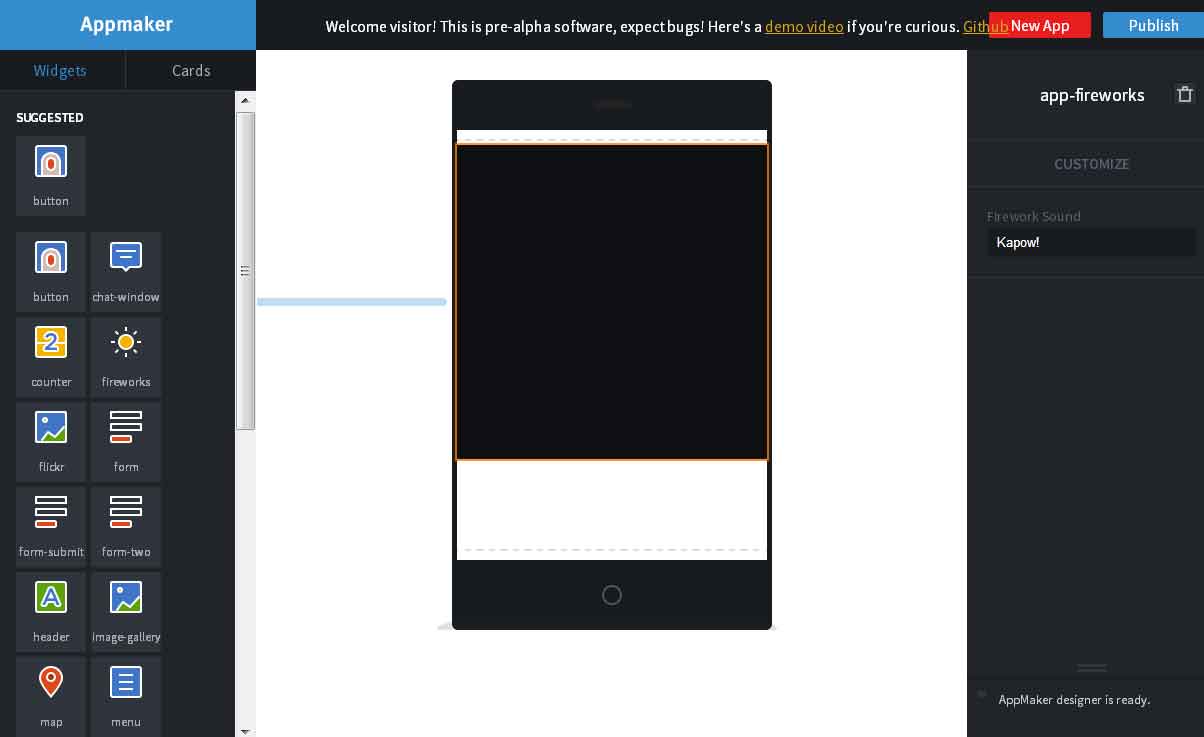The height and width of the screenshot is (737, 1204).
Task: Create a New App
Action: (1040, 26)
